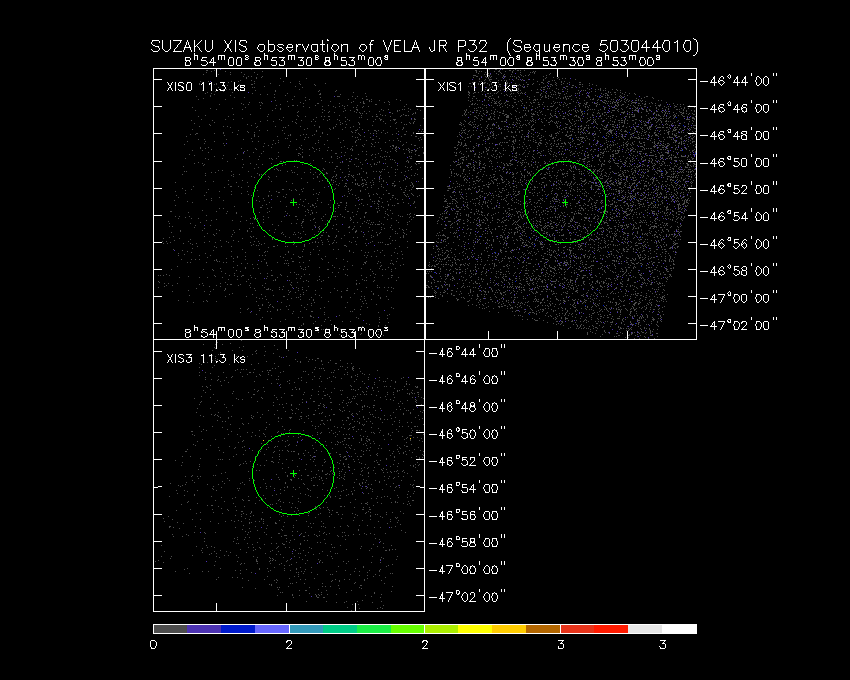Image resolution: width=850 pixels, height=680 pixels.
Task: Pick the white colorbar segment
Action: point(679,629)
